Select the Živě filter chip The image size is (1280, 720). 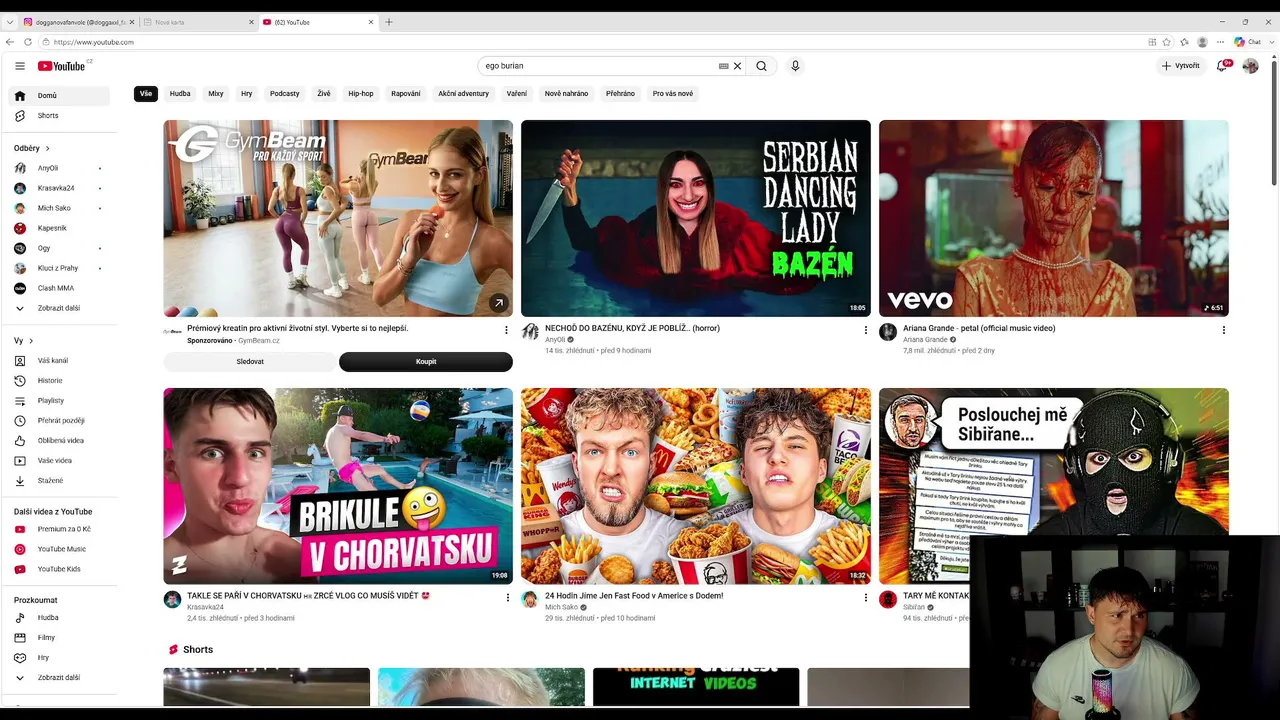(x=324, y=94)
